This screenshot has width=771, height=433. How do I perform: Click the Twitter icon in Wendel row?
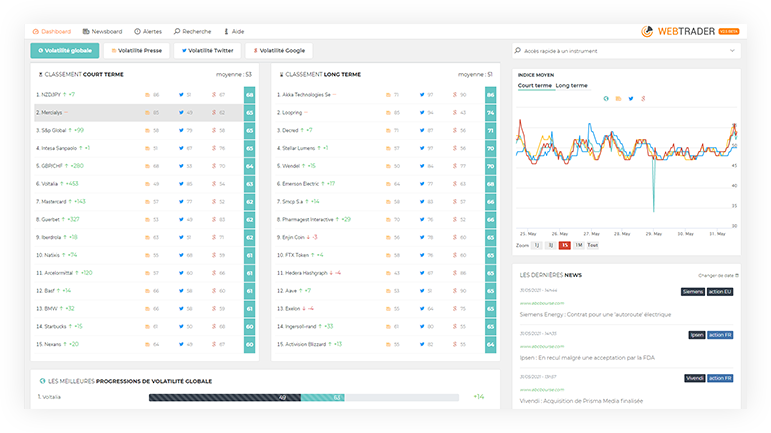pos(422,166)
